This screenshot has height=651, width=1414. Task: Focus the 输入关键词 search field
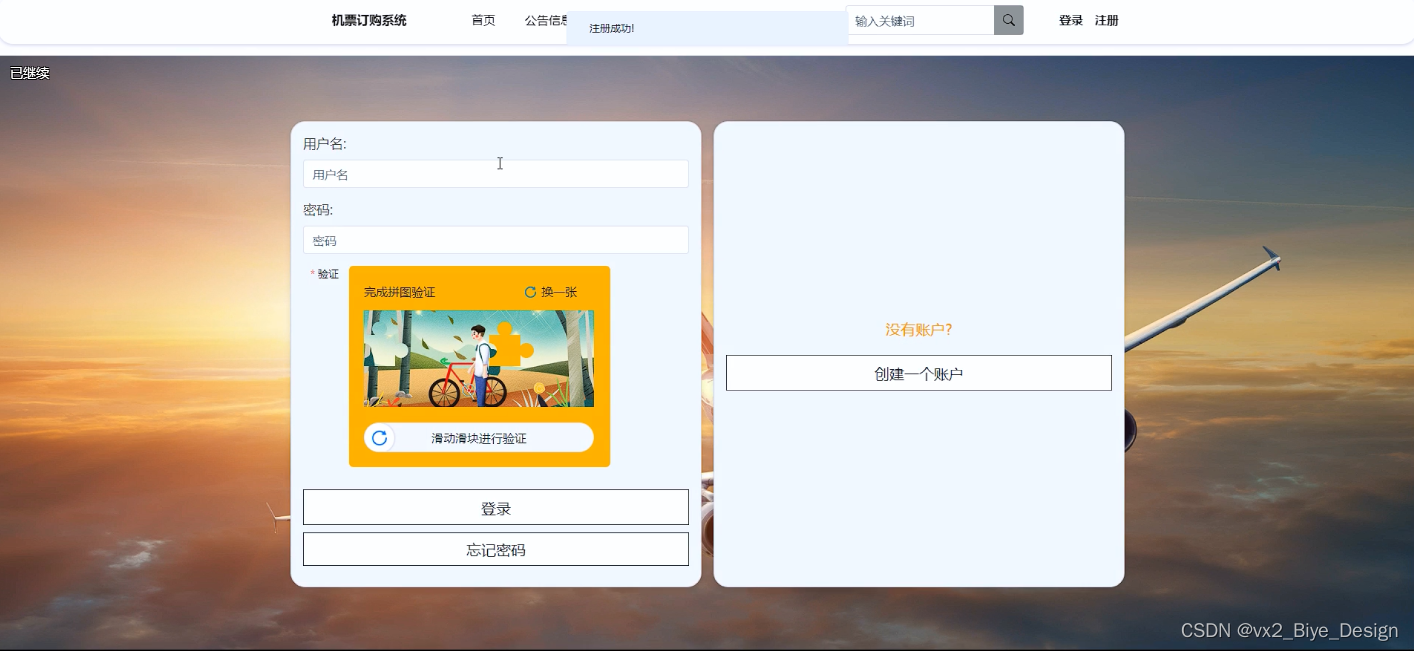point(920,20)
